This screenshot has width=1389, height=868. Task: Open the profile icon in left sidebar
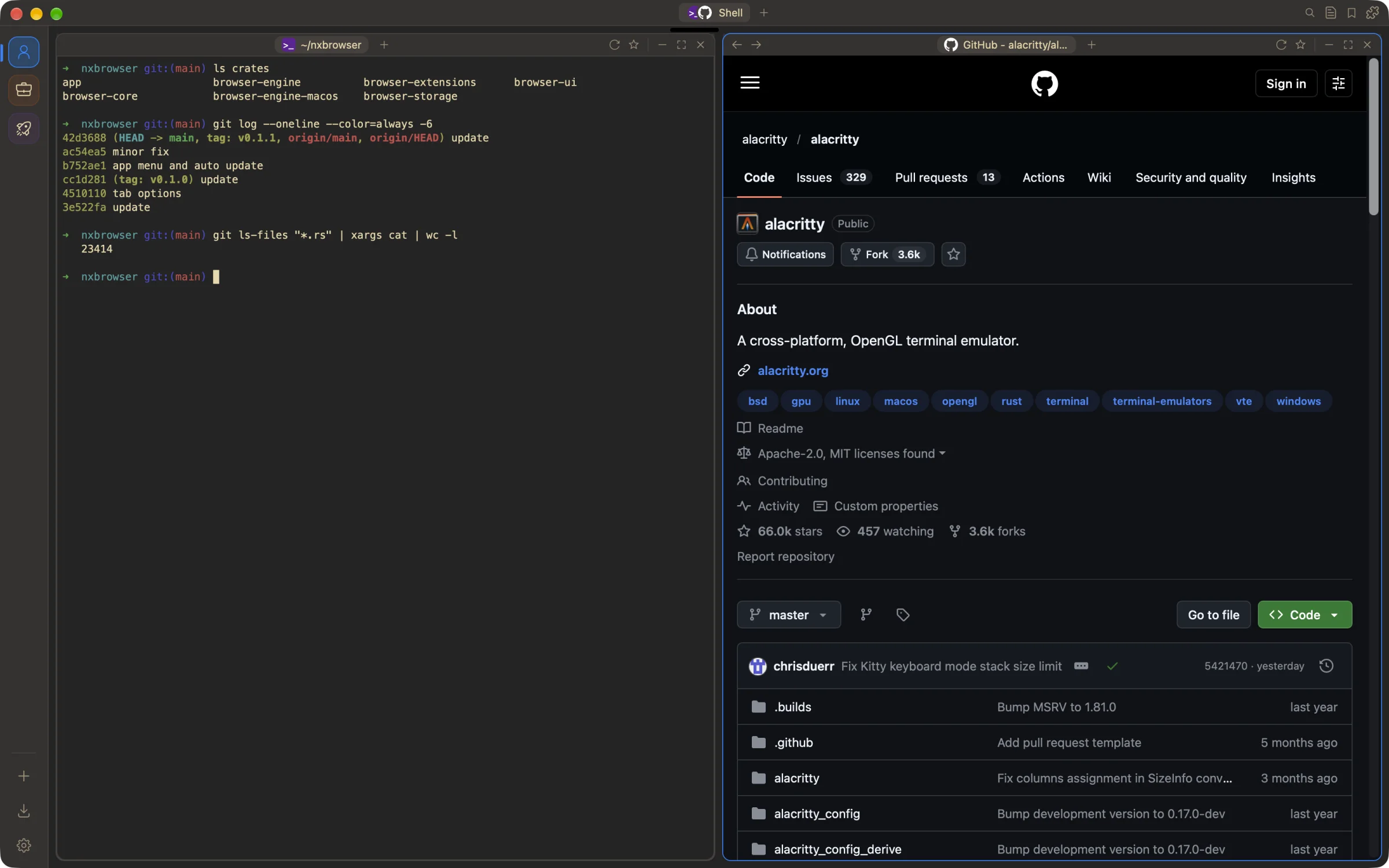click(24, 52)
